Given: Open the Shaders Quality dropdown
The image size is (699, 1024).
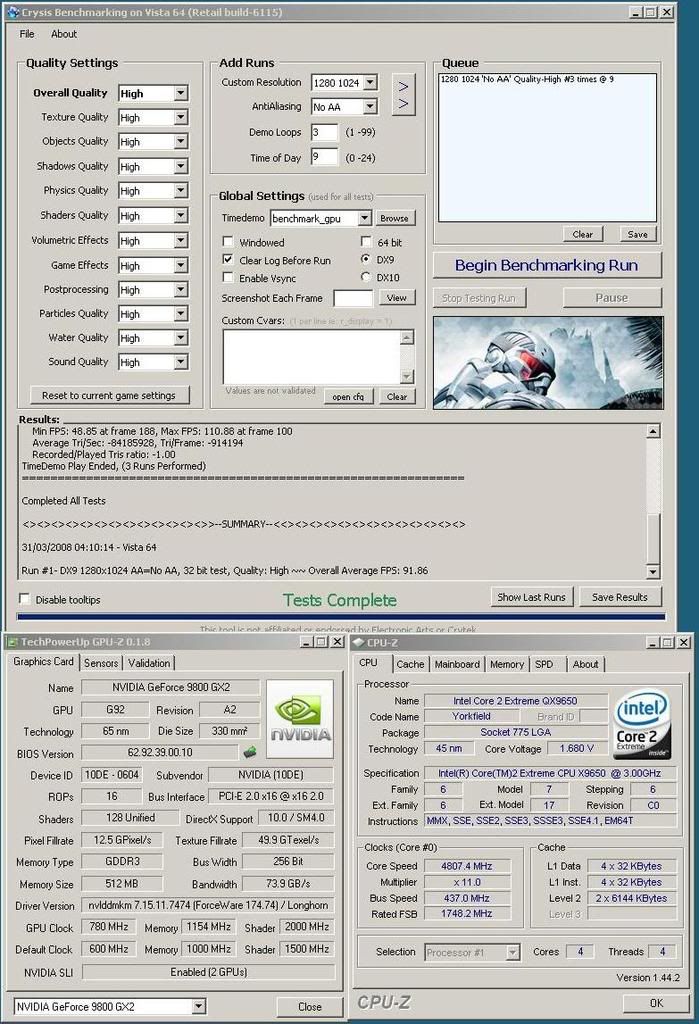Looking at the screenshot, I should (181, 216).
